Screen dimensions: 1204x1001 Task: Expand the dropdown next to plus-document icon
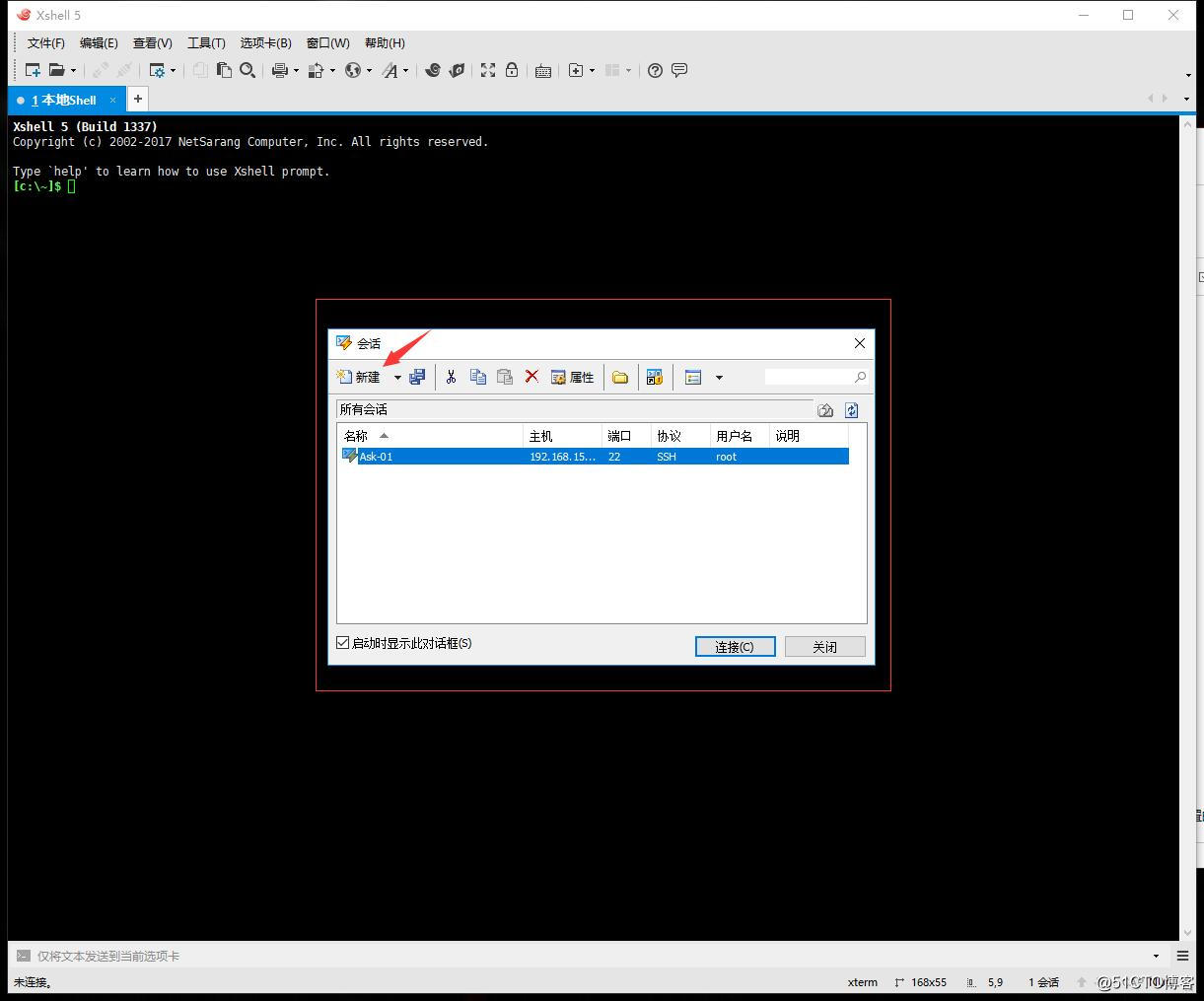coord(592,71)
